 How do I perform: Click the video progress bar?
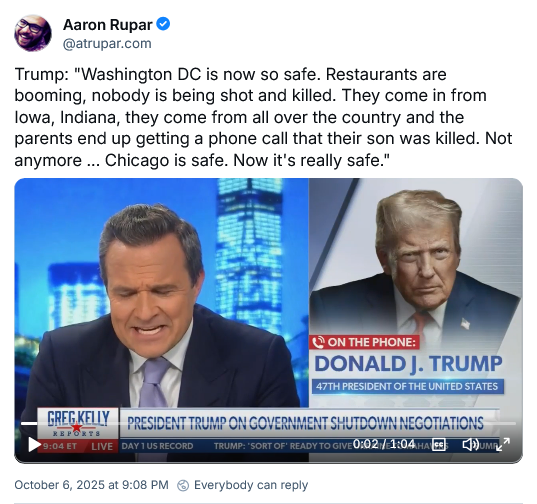[268, 424]
